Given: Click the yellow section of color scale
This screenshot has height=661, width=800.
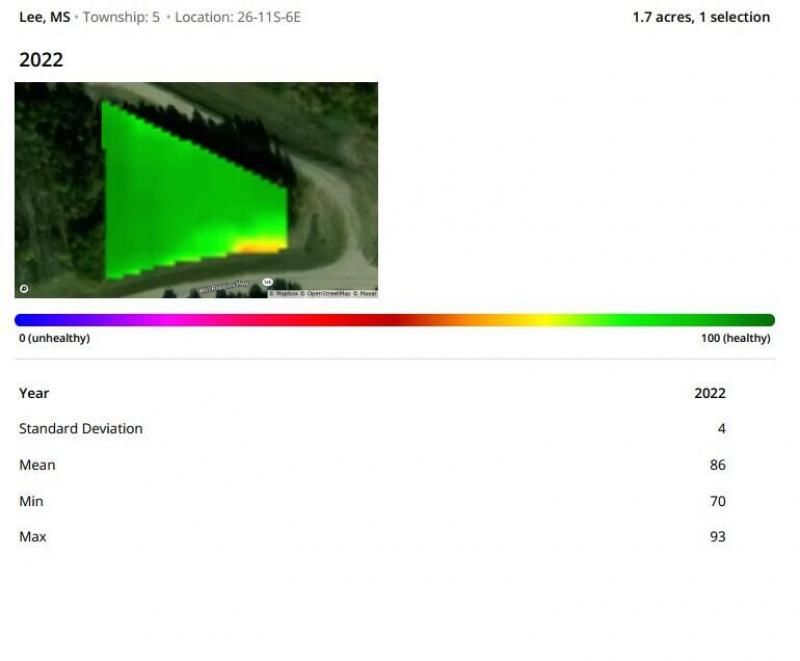Looking at the screenshot, I should (x=545, y=320).
